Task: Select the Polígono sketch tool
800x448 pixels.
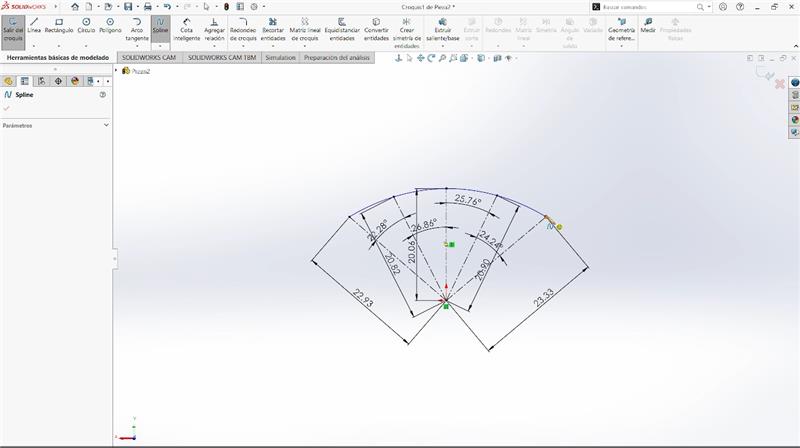Action: [110, 26]
